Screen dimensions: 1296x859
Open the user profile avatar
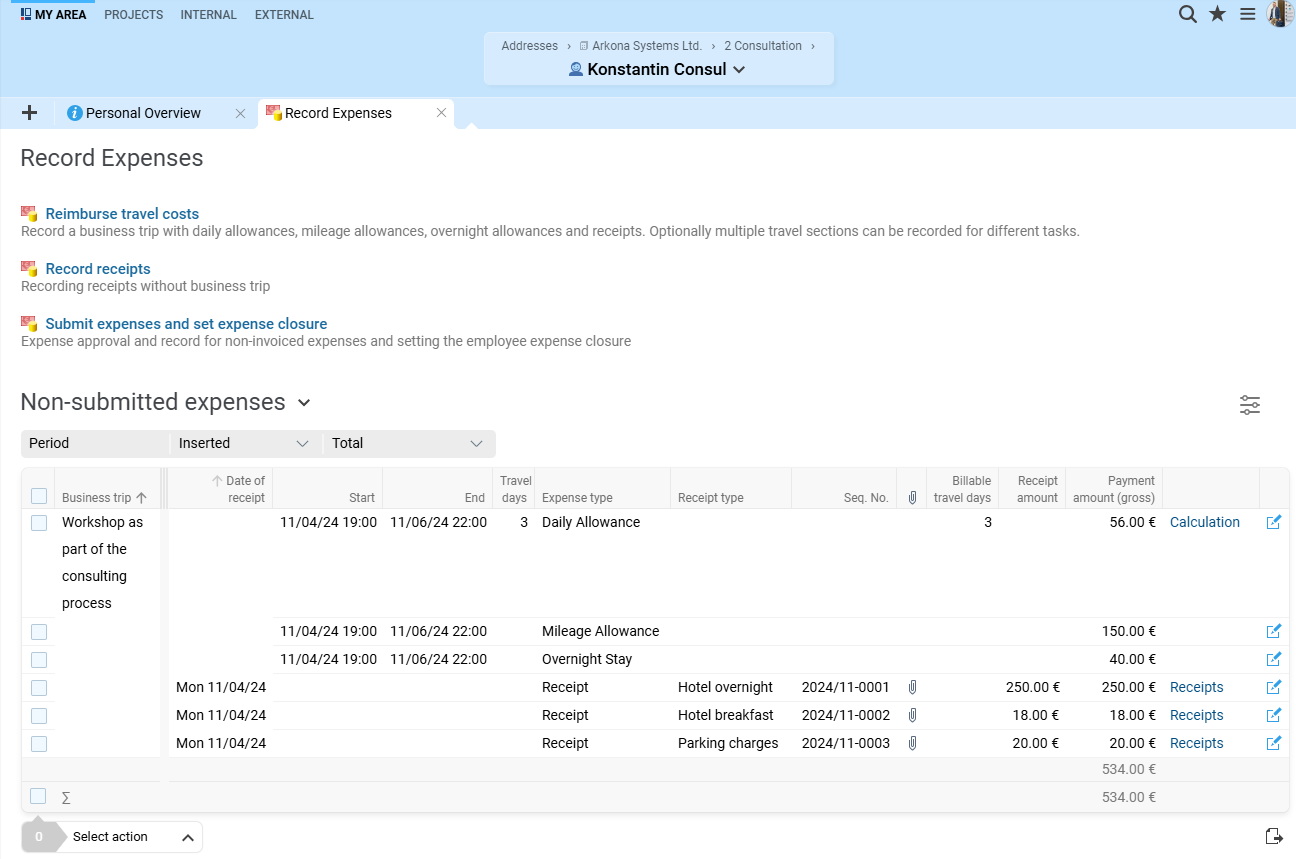[x=1280, y=14]
